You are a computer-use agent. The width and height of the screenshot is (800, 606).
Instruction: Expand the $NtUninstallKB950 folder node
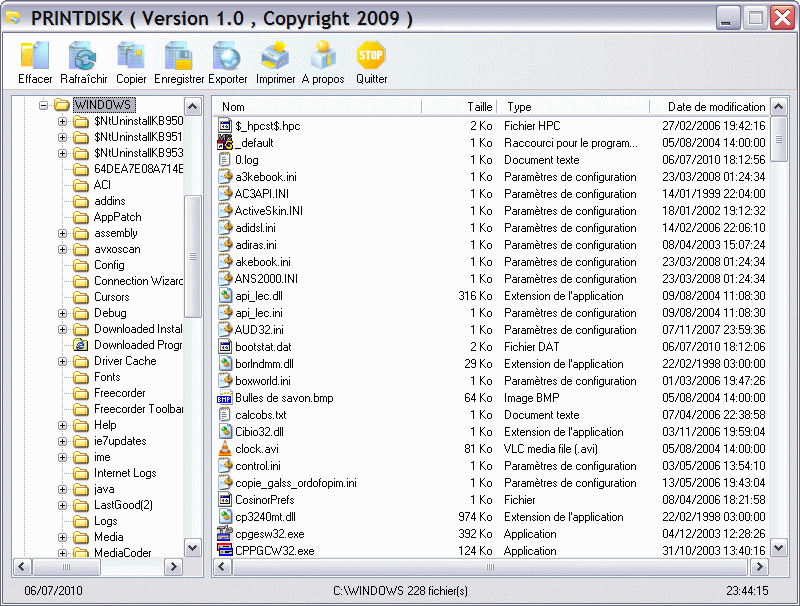click(62, 121)
